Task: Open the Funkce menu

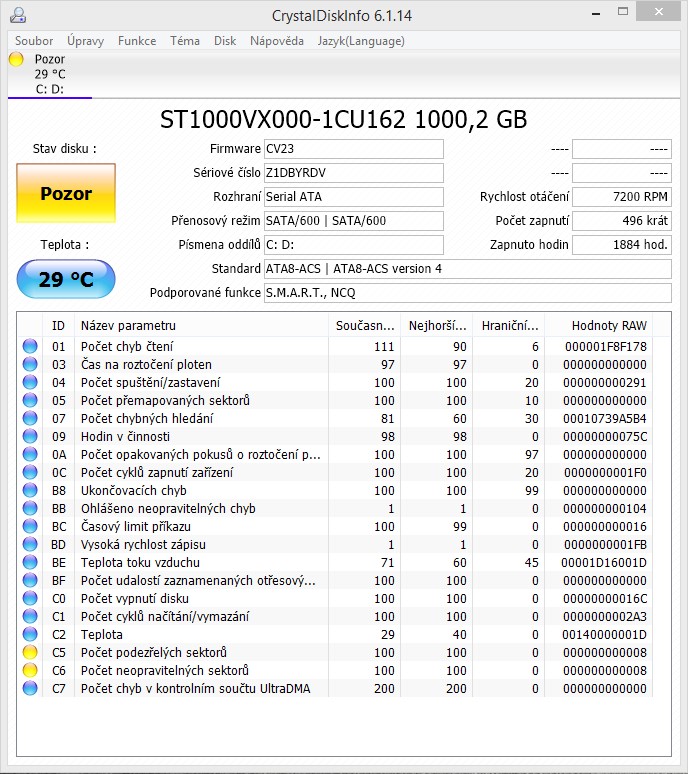Action: 136,41
